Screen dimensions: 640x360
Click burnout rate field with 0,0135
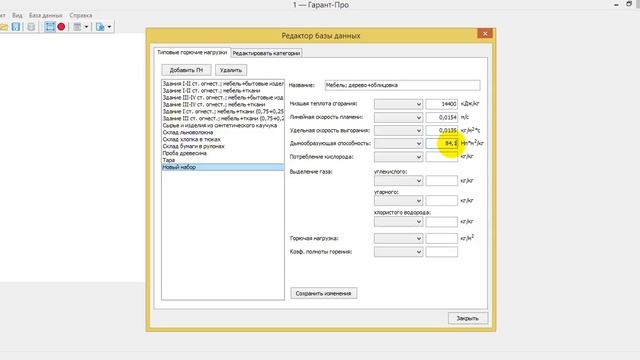(442, 131)
